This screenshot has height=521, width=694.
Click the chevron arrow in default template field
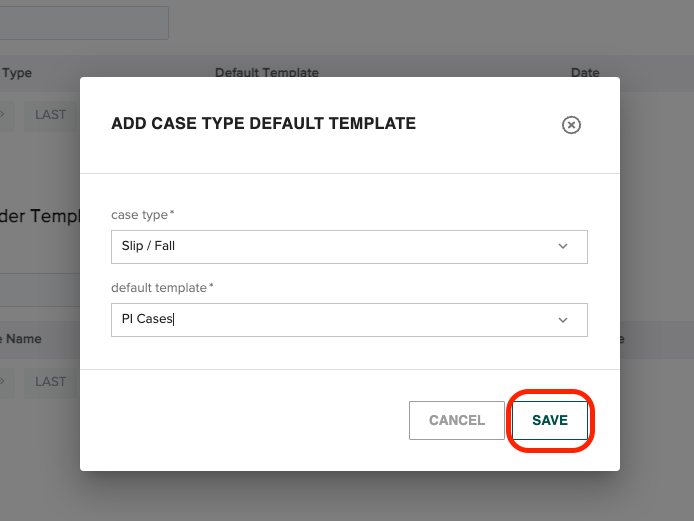pyautogui.click(x=563, y=320)
